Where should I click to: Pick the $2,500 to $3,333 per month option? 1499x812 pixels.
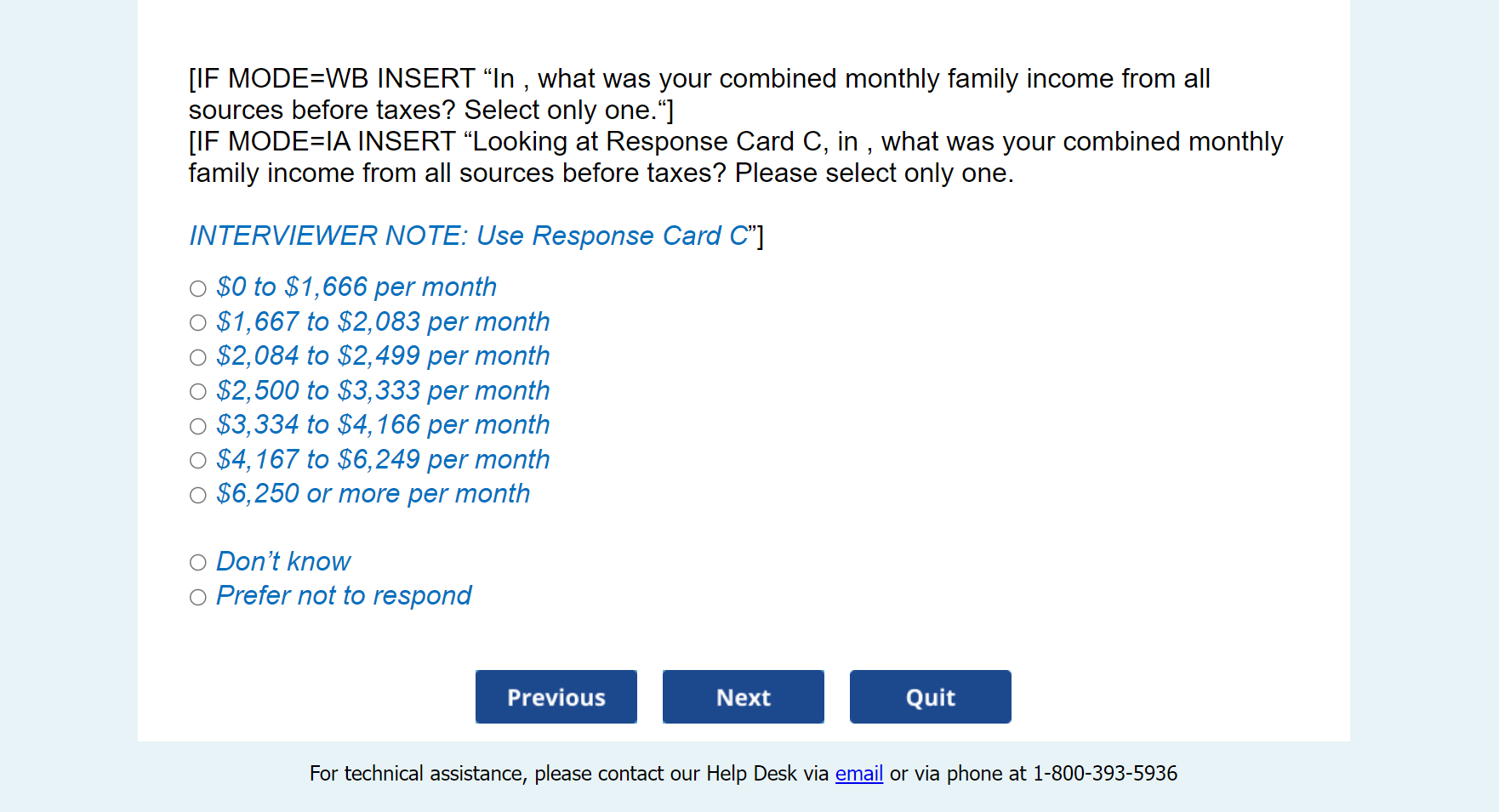198,392
